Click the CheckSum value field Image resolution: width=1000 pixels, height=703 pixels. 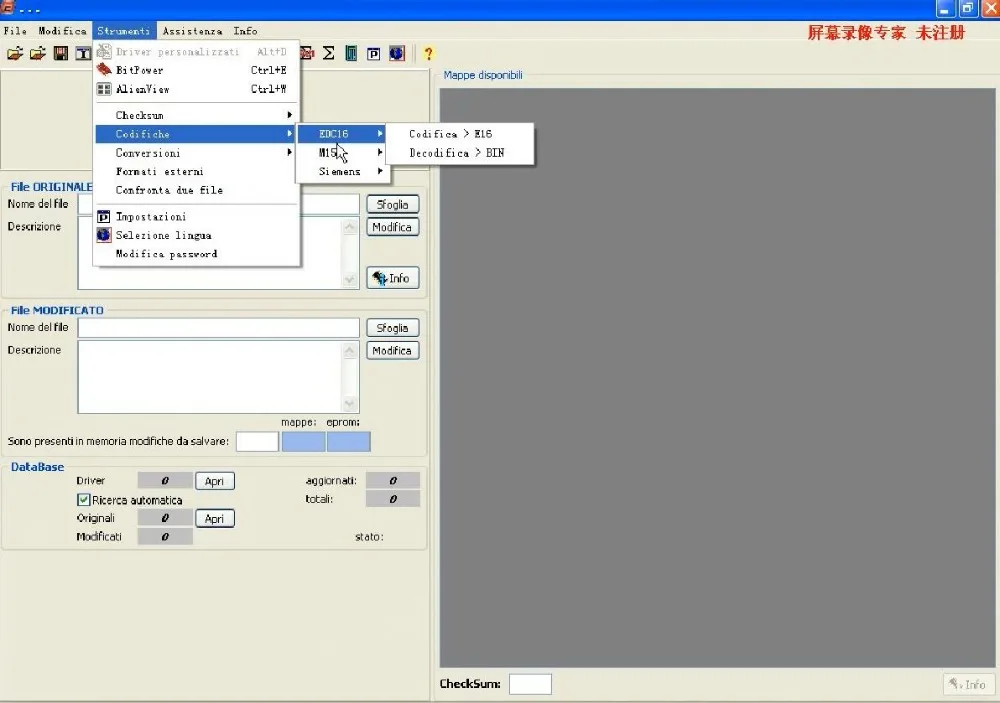(x=530, y=684)
